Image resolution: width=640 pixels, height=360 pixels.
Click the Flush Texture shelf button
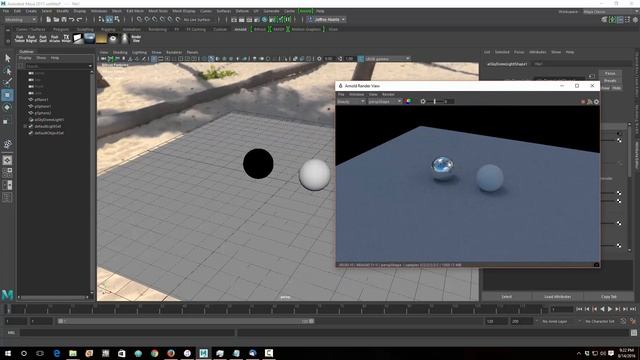click(20, 38)
